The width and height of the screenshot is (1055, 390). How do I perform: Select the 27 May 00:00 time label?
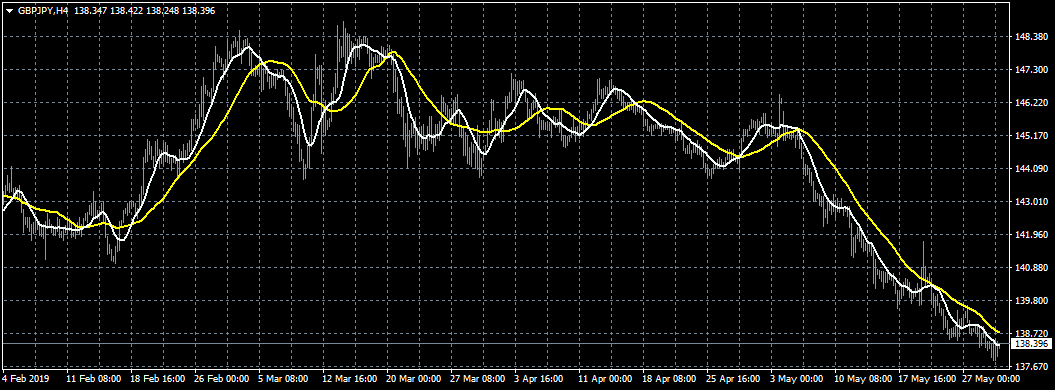pyautogui.click(x=990, y=379)
